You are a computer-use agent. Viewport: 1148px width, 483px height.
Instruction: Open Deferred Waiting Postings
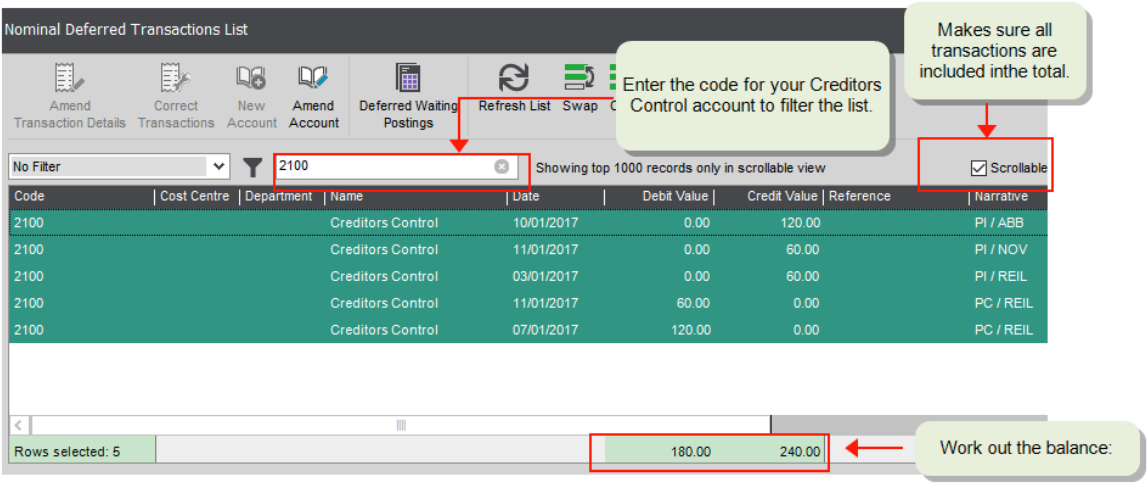click(408, 78)
